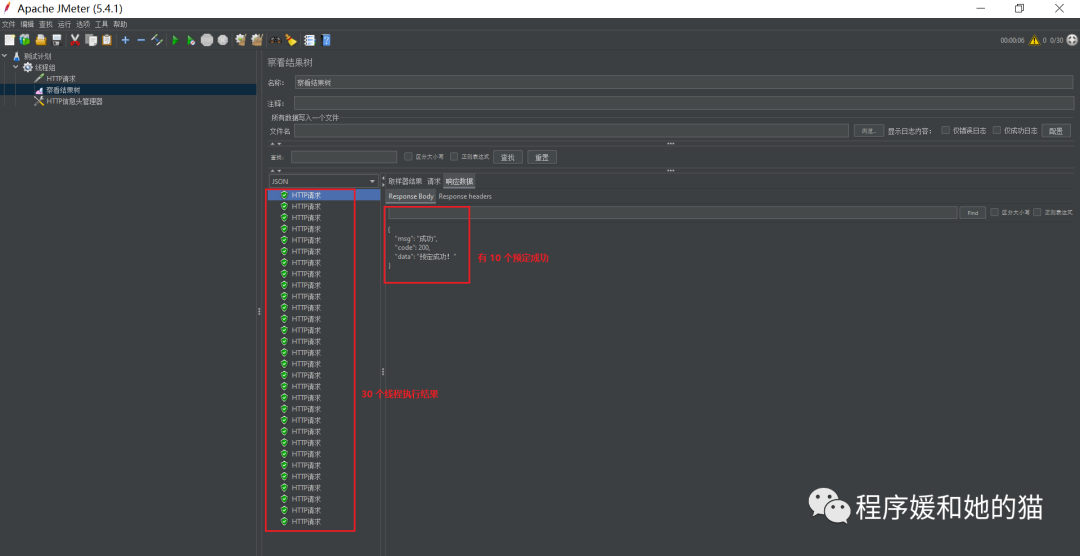This screenshot has width=1080, height=556.
Task: Start the test with green play icon
Action: point(175,40)
